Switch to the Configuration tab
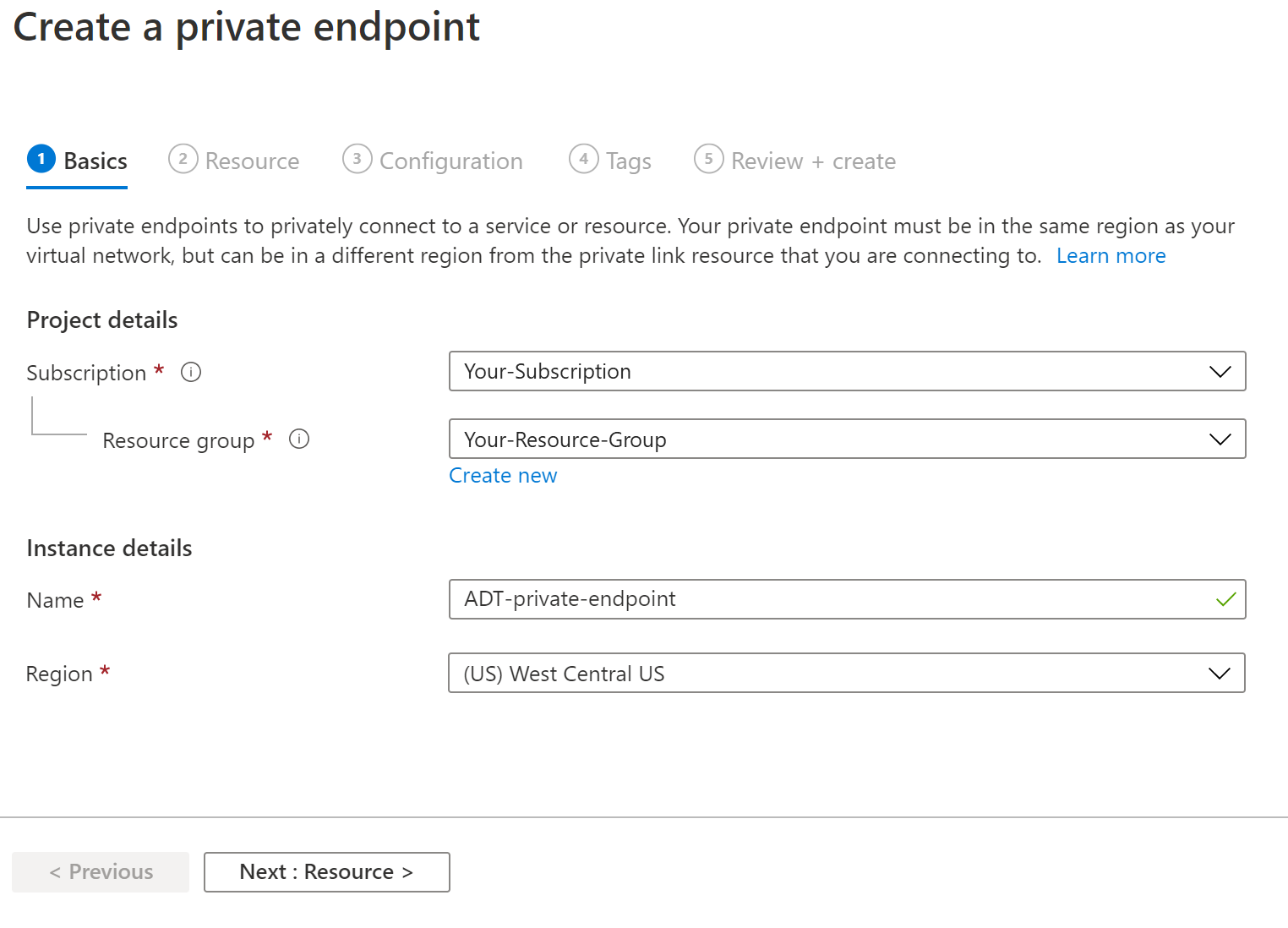The width and height of the screenshot is (1288, 928). point(433,161)
